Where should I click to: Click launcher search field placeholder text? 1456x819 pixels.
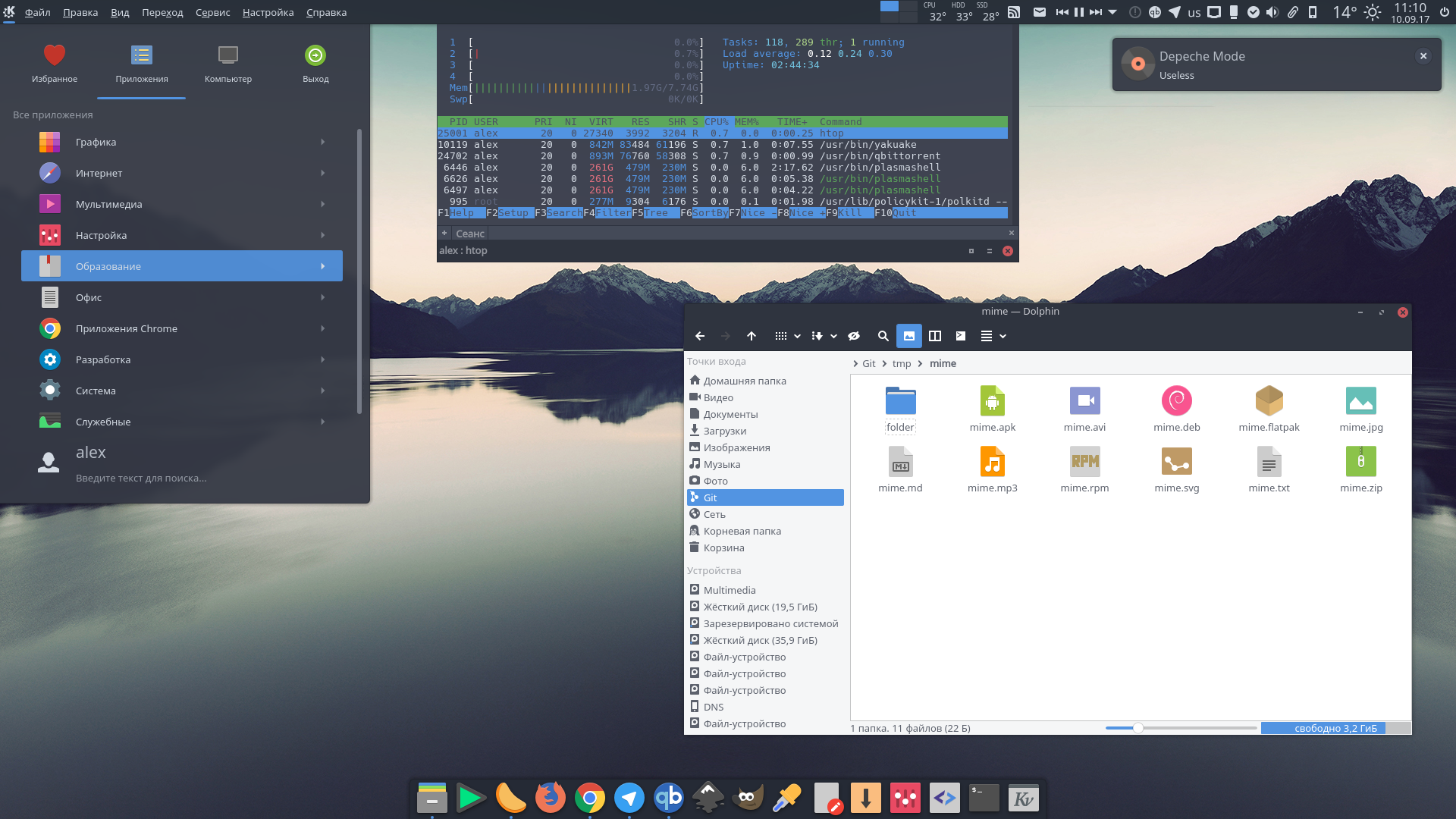point(141,478)
